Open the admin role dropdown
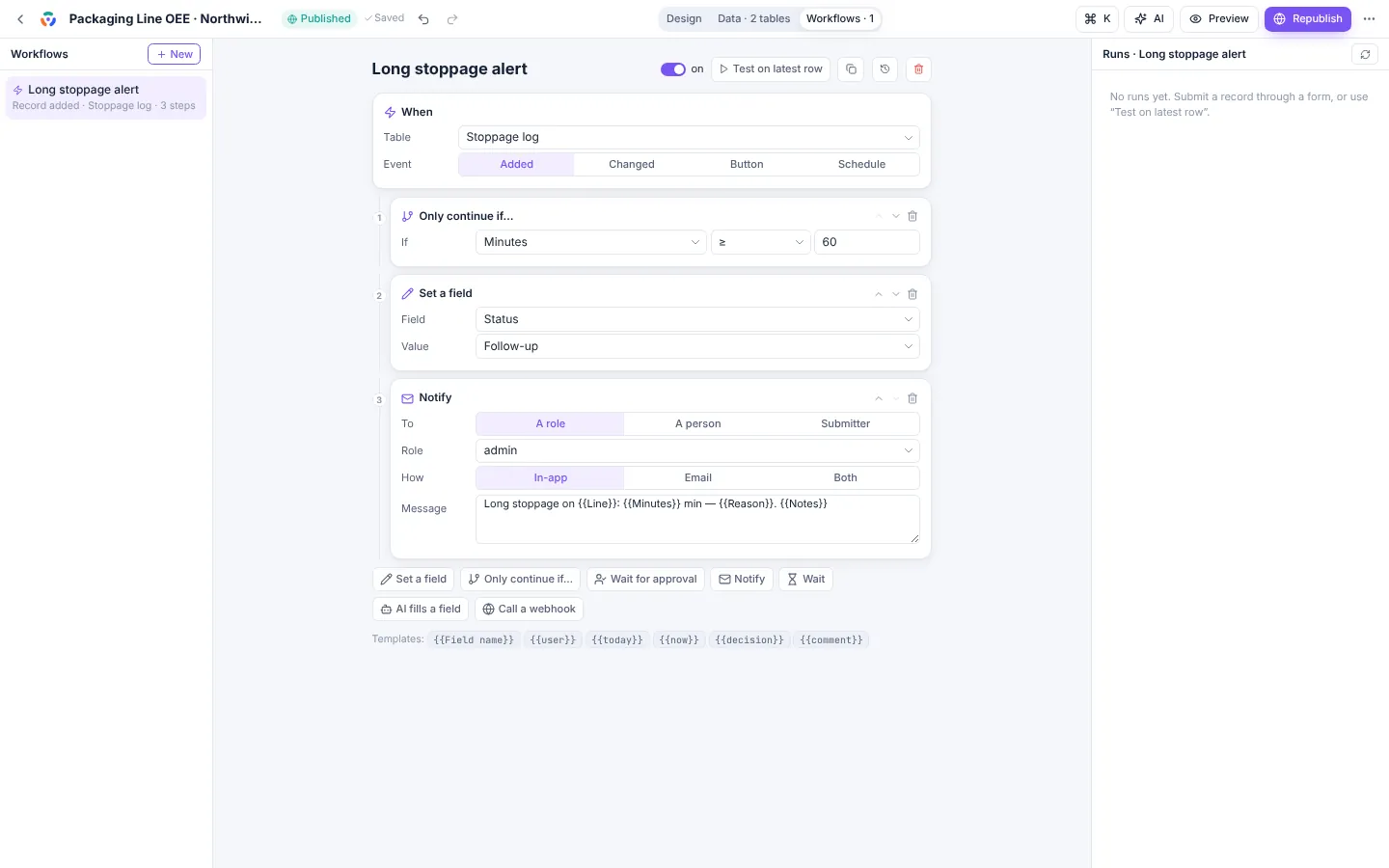 (x=697, y=450)
